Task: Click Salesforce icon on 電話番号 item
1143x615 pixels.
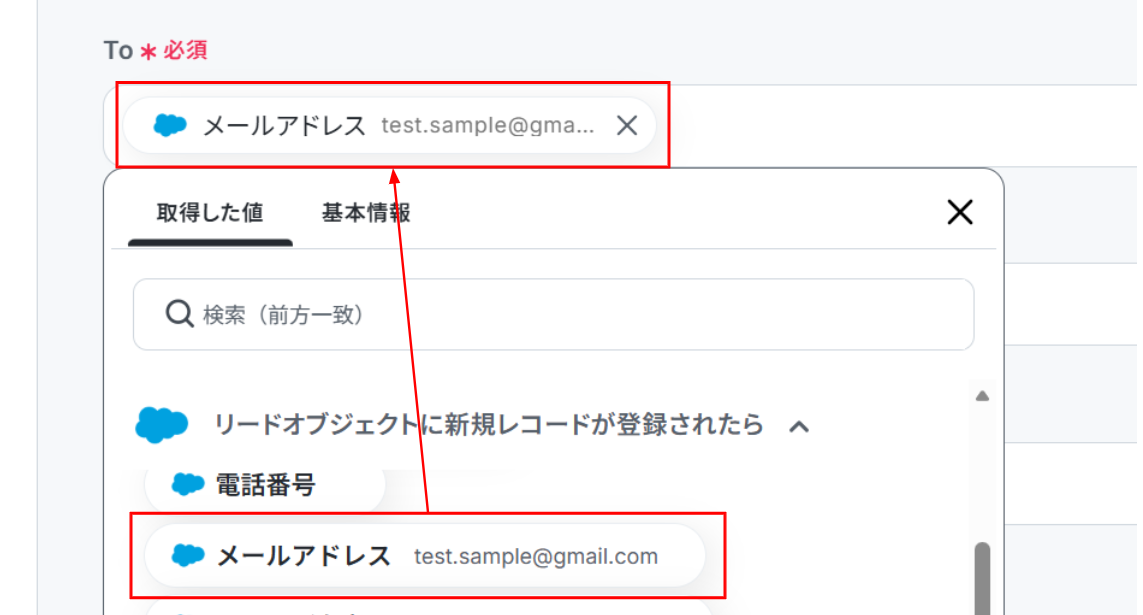Action: 188,485
